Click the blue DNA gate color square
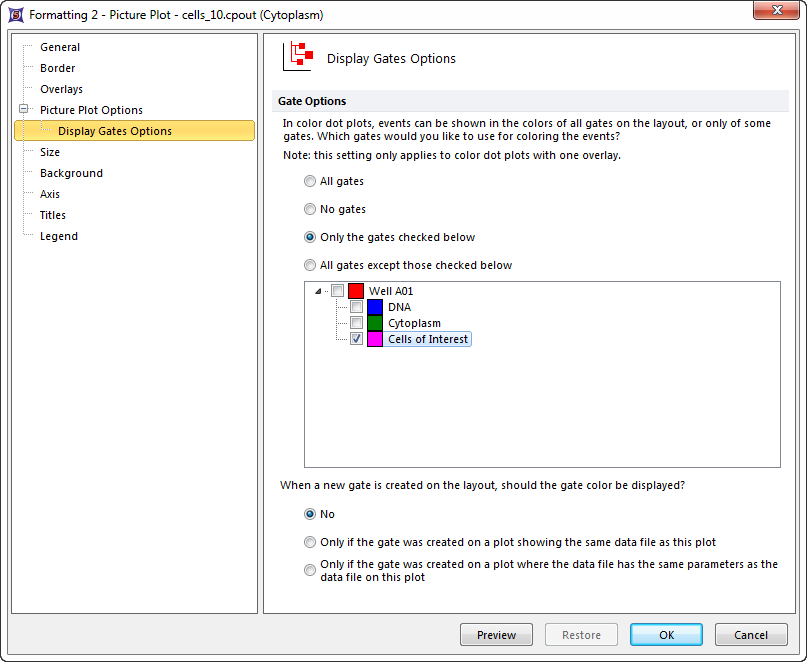This screenshot has height=662, width=807. pos(375,307)
